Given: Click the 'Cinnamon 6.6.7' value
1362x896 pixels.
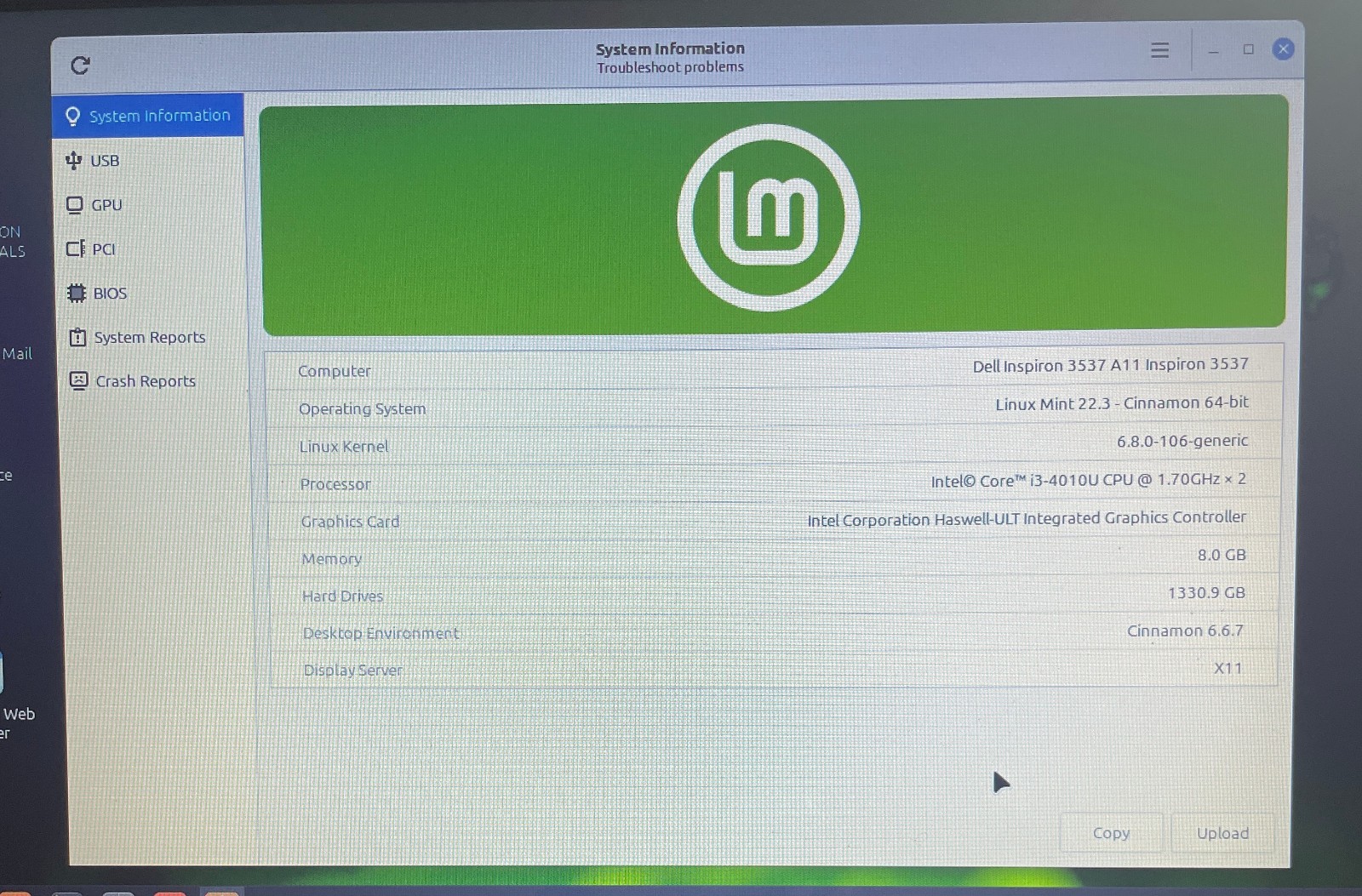Looking at the screenshot, I should (x=1185, y=631).
